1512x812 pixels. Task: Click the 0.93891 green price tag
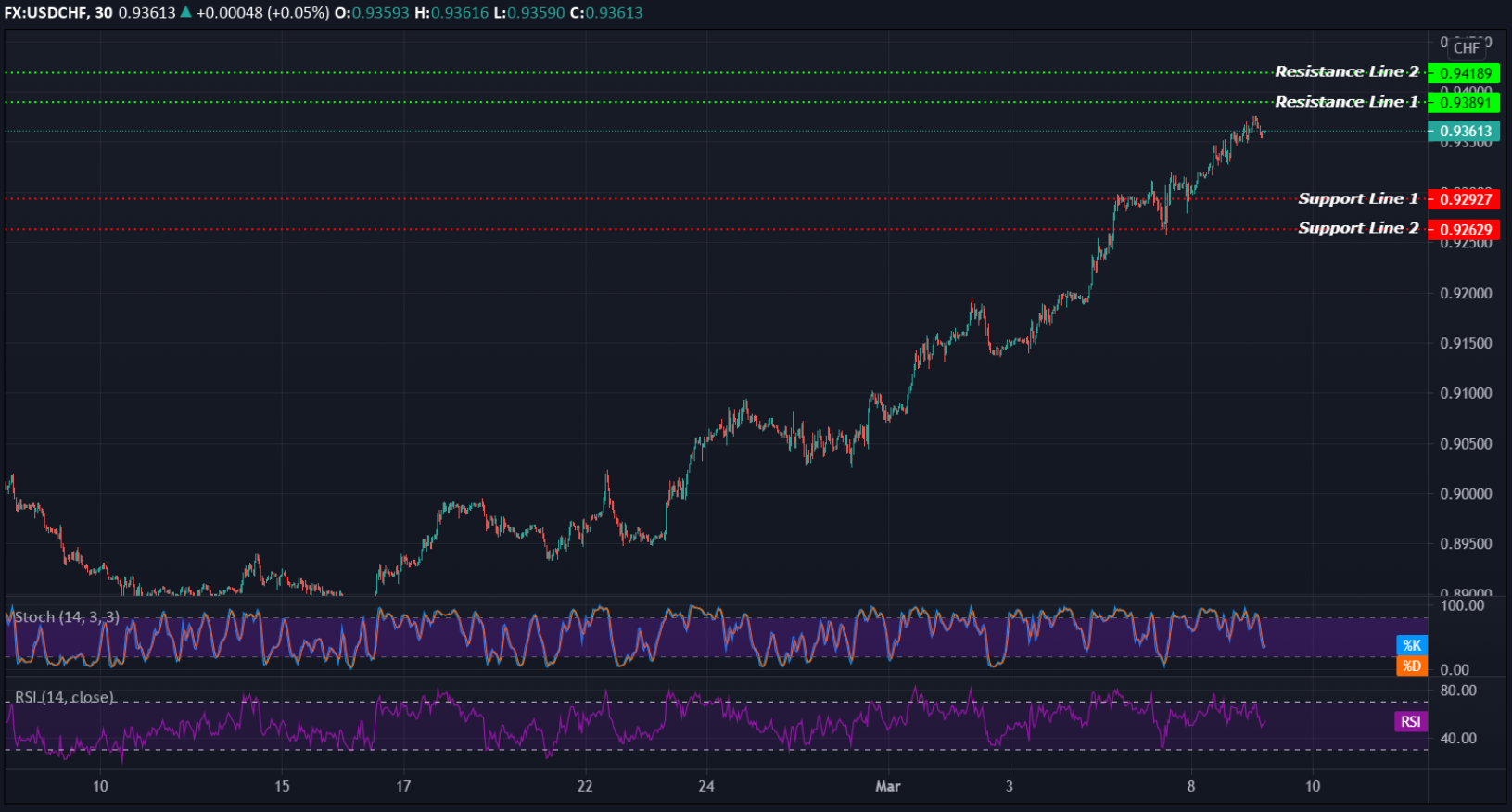(x=1464, y=103)
